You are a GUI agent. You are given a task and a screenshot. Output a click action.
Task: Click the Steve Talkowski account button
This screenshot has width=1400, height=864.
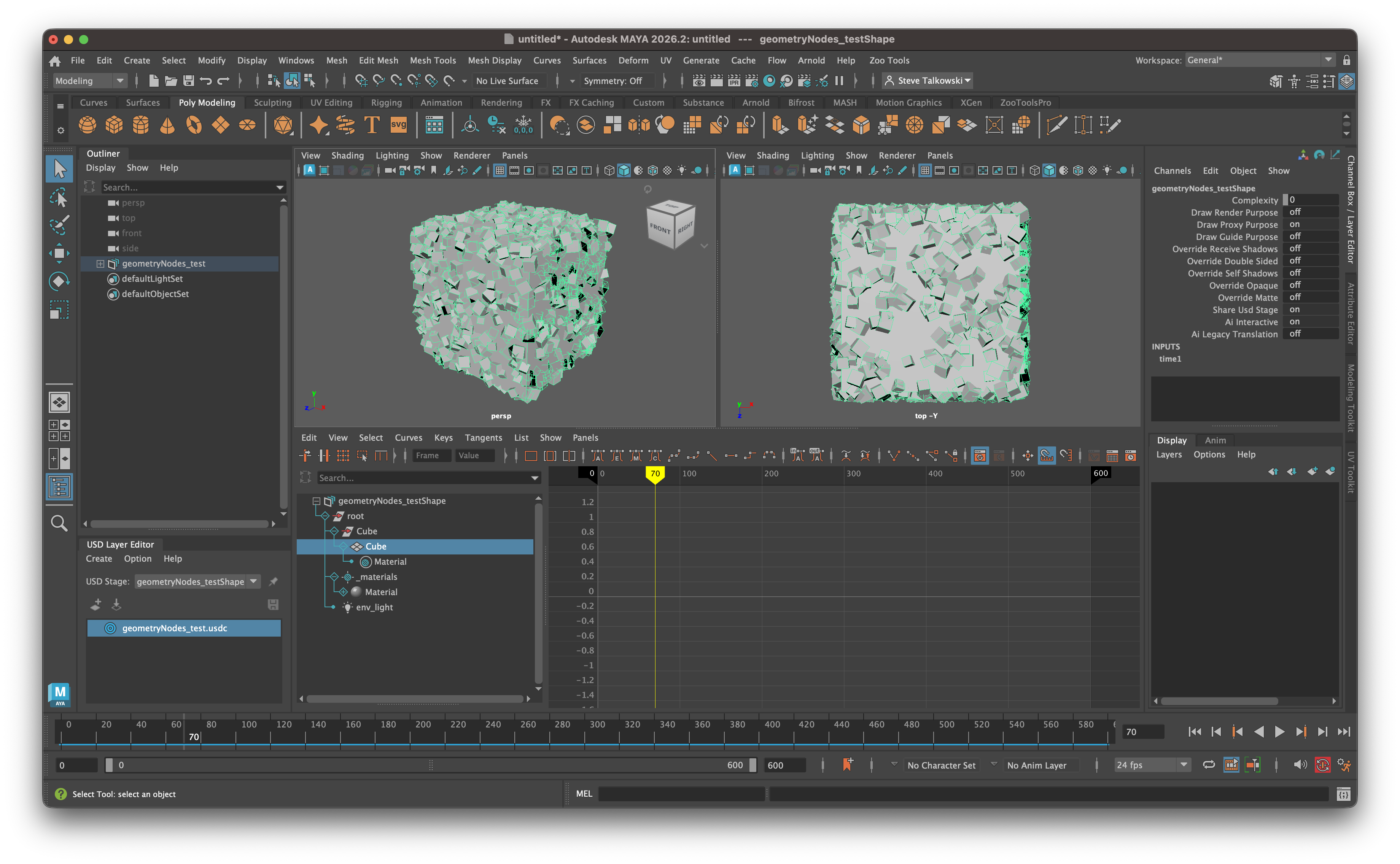click(927, 81)
